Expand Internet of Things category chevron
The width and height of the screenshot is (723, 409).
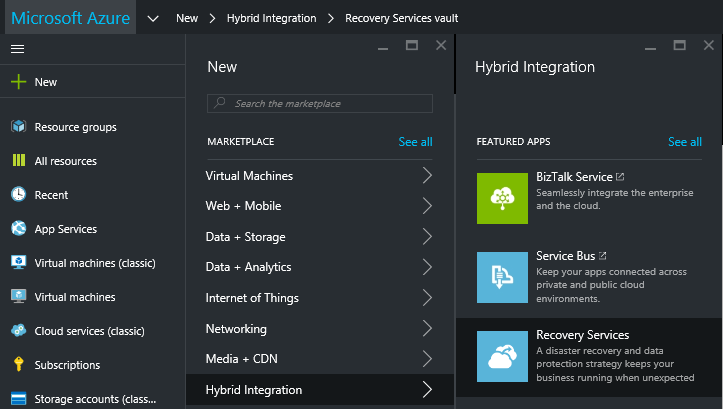point(427,298)
